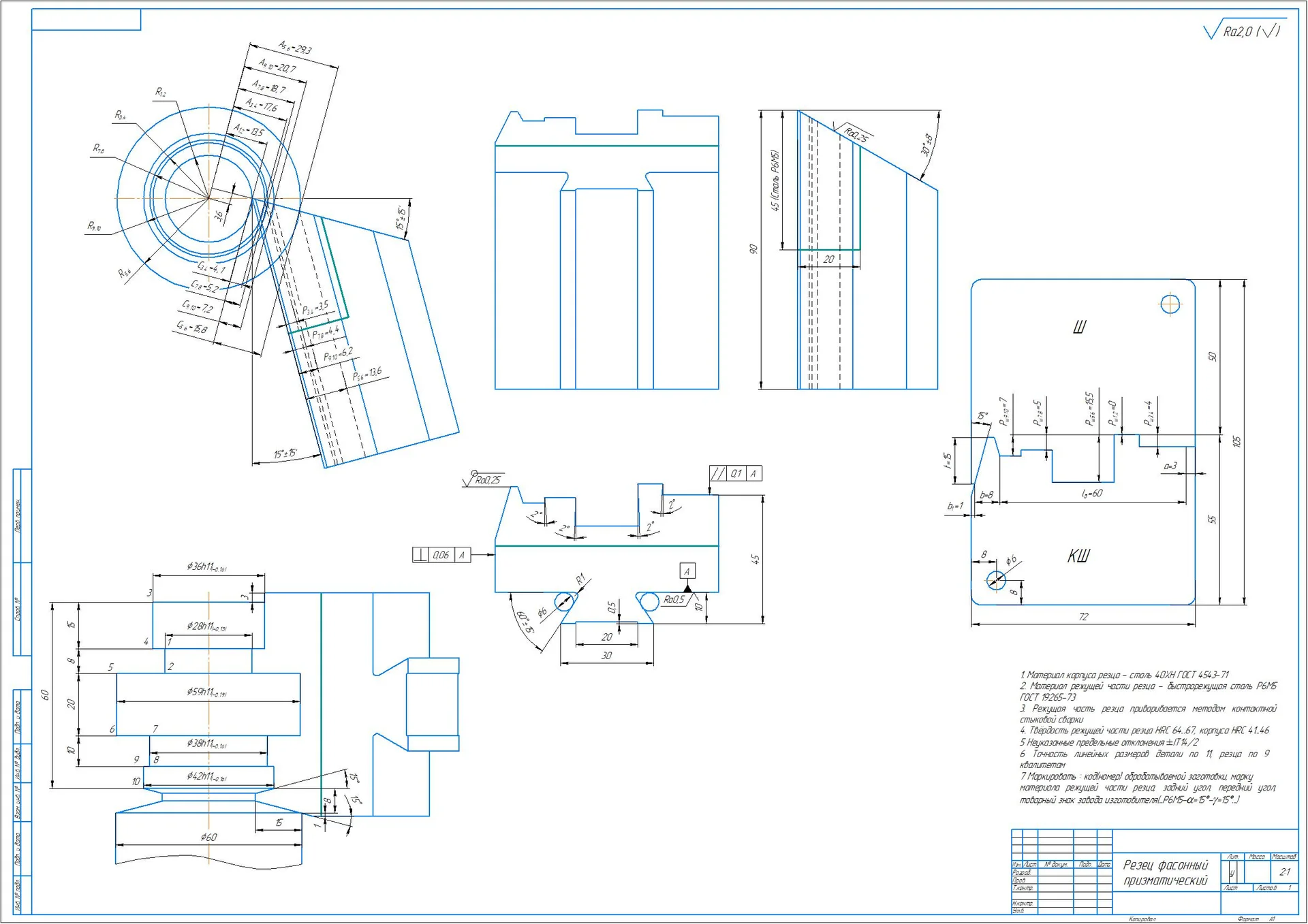Click the letter Ш on the template
The image size is (1308, 924).
point(1079,328)
